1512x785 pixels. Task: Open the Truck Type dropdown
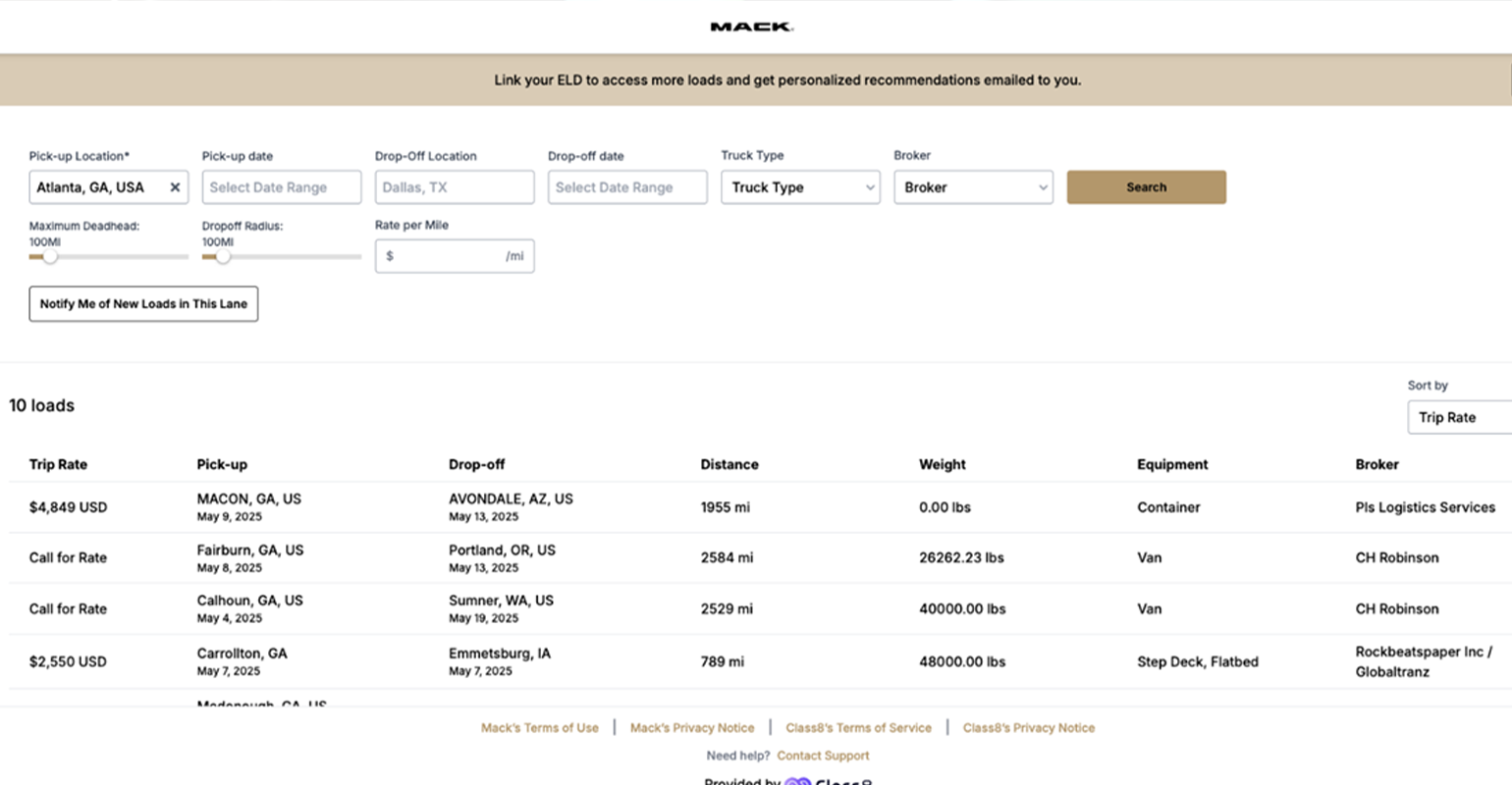800,187
